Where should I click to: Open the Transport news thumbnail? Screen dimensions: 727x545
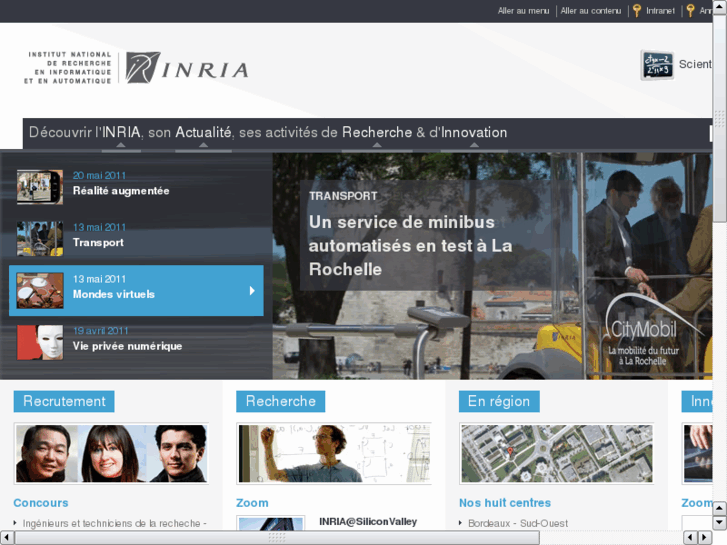click(x=40, y=239)
